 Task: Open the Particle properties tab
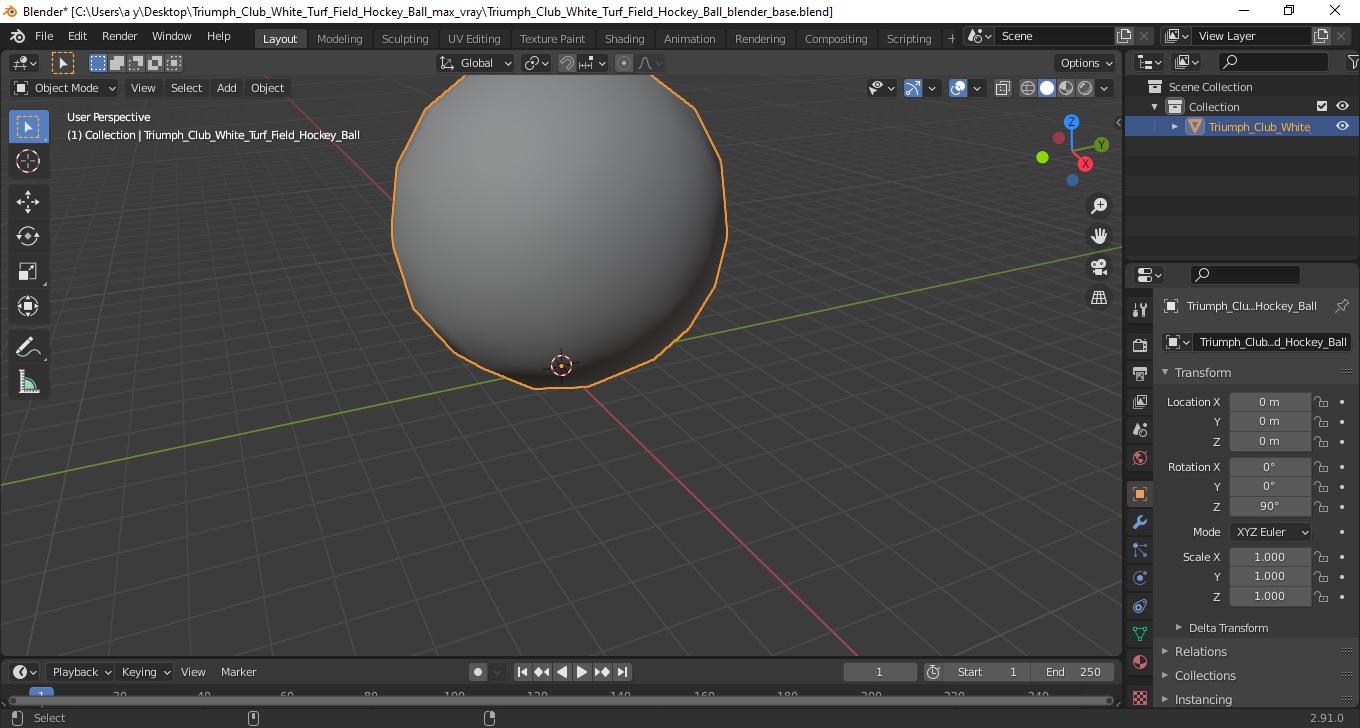click(1139, 550)
